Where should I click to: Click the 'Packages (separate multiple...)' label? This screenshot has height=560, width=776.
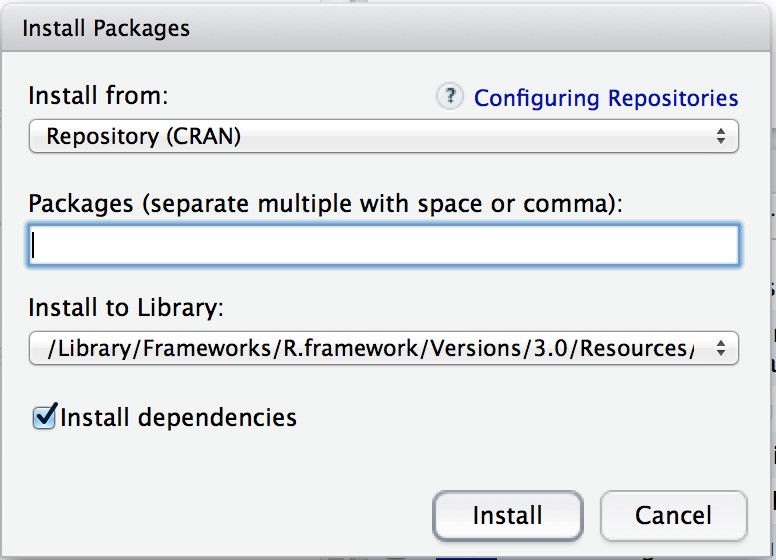point(325,203)
